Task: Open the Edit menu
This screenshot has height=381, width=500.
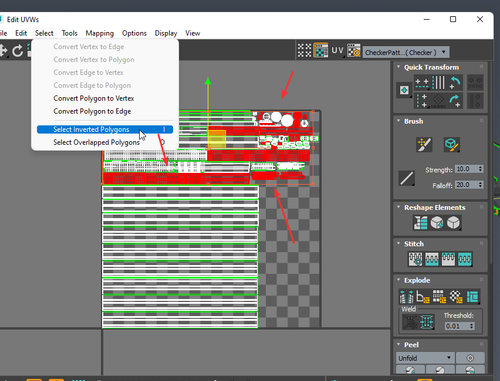Action: (x=21, y=33)
